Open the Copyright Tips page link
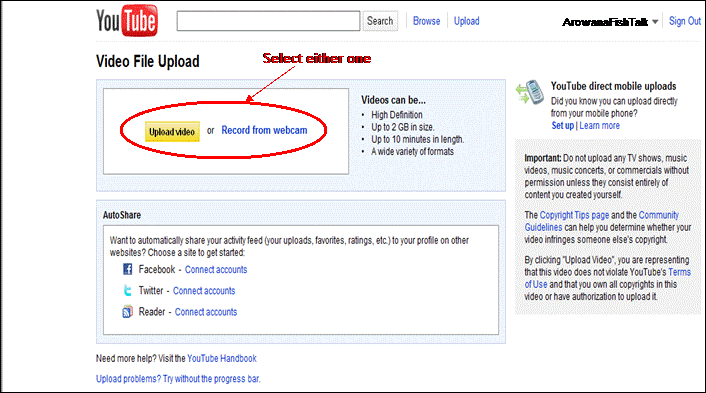Screen dimensions: 706x393 tap(575, 215)
